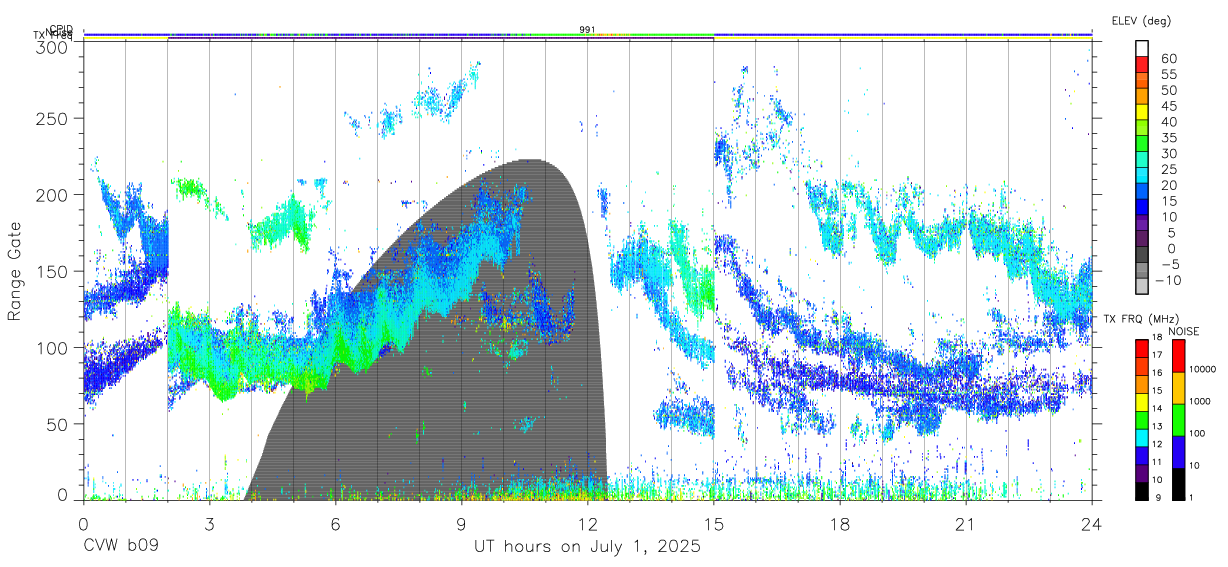Image resolution: width=1228 pixels, height=567 pixels.
Task: Click the '50' range gate tick label
Action: [57, 423]
